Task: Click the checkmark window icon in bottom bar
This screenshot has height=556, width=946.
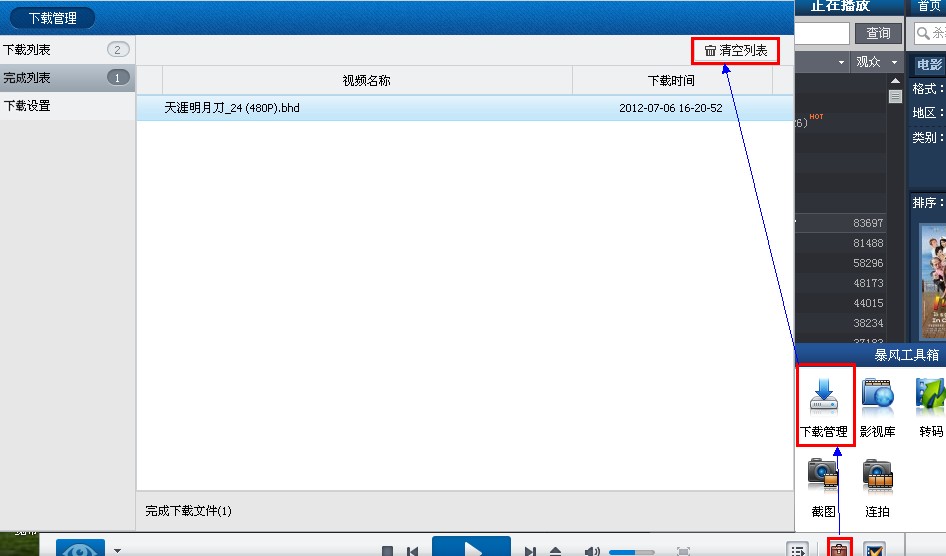Action: point(874,549)
